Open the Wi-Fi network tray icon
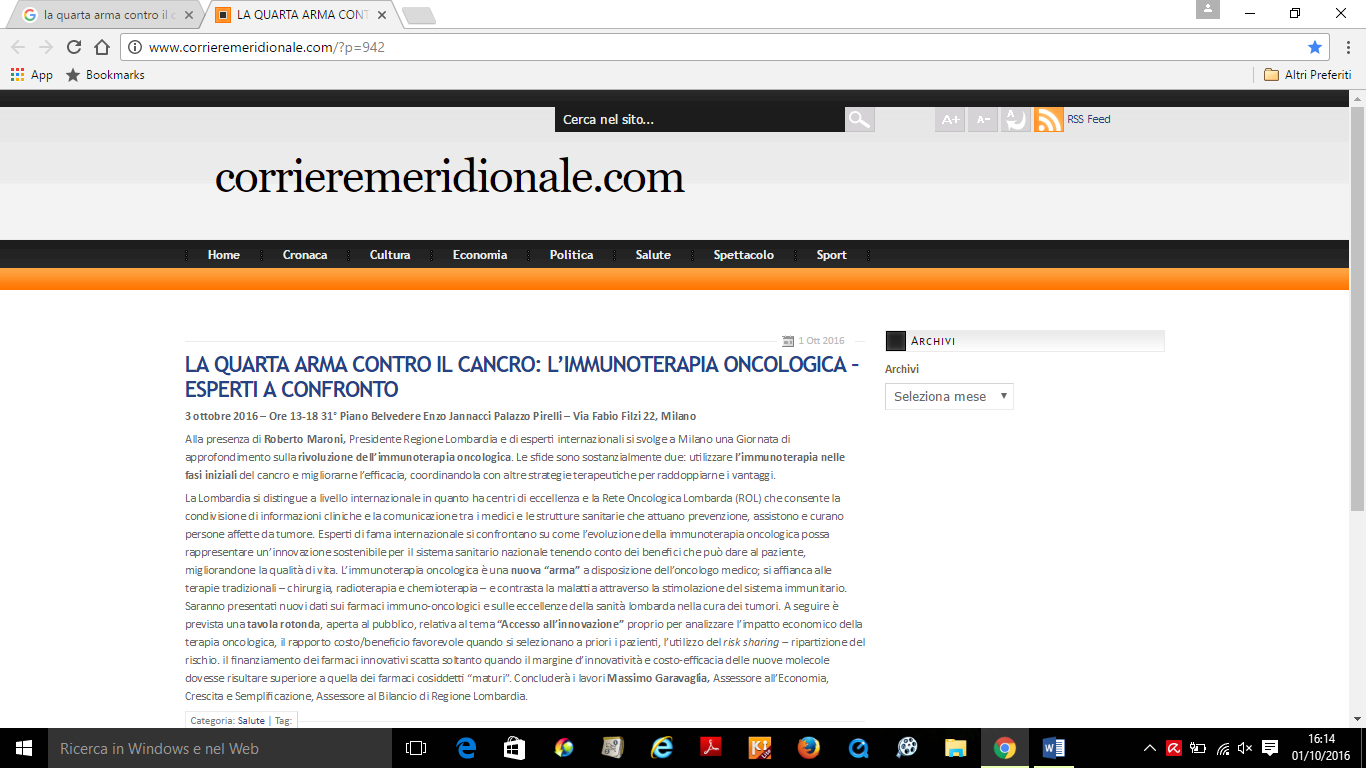This screenshot has height=768, width=1366. click(1223, 748)
